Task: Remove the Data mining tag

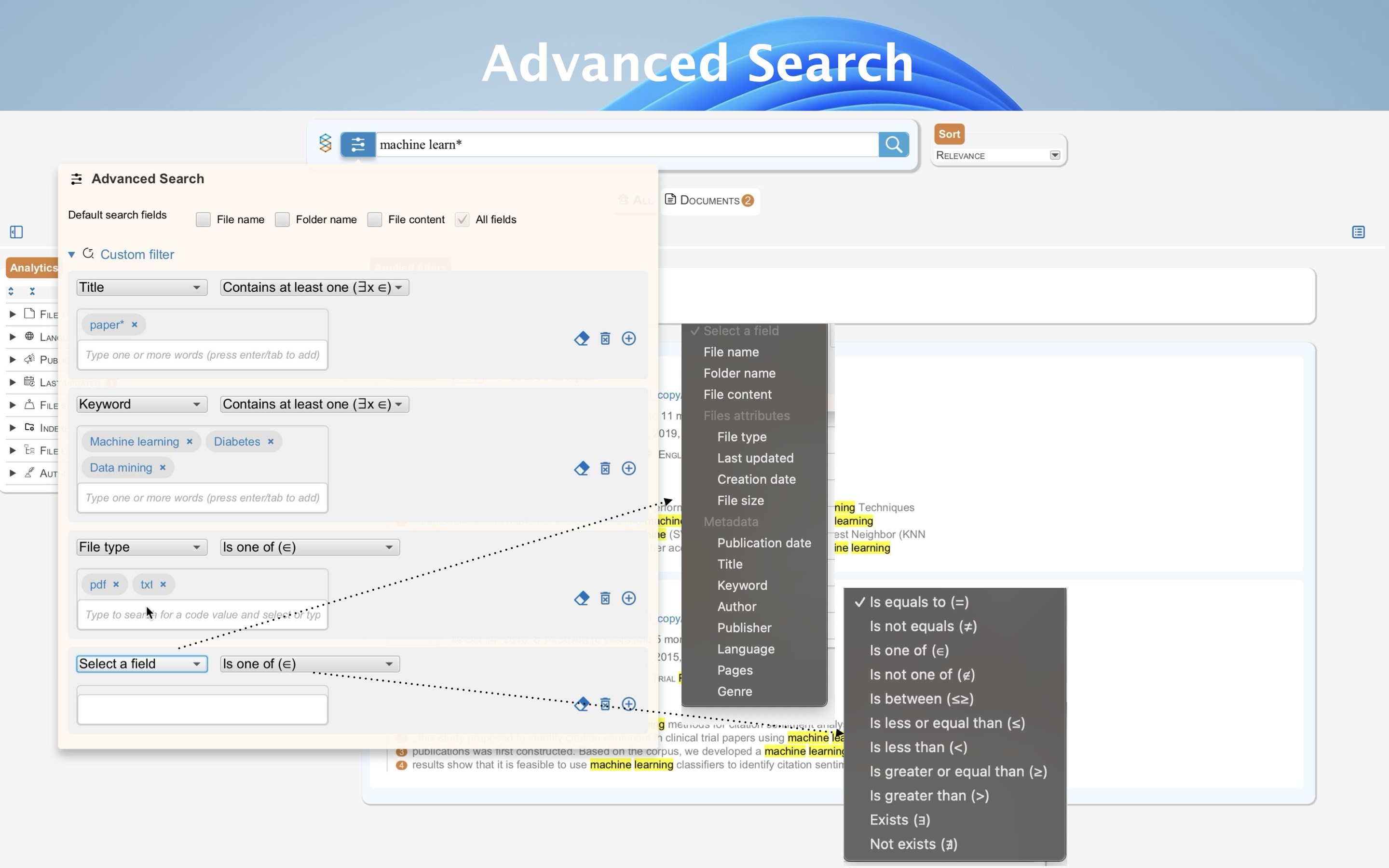Action: click(x=163, y=467)
